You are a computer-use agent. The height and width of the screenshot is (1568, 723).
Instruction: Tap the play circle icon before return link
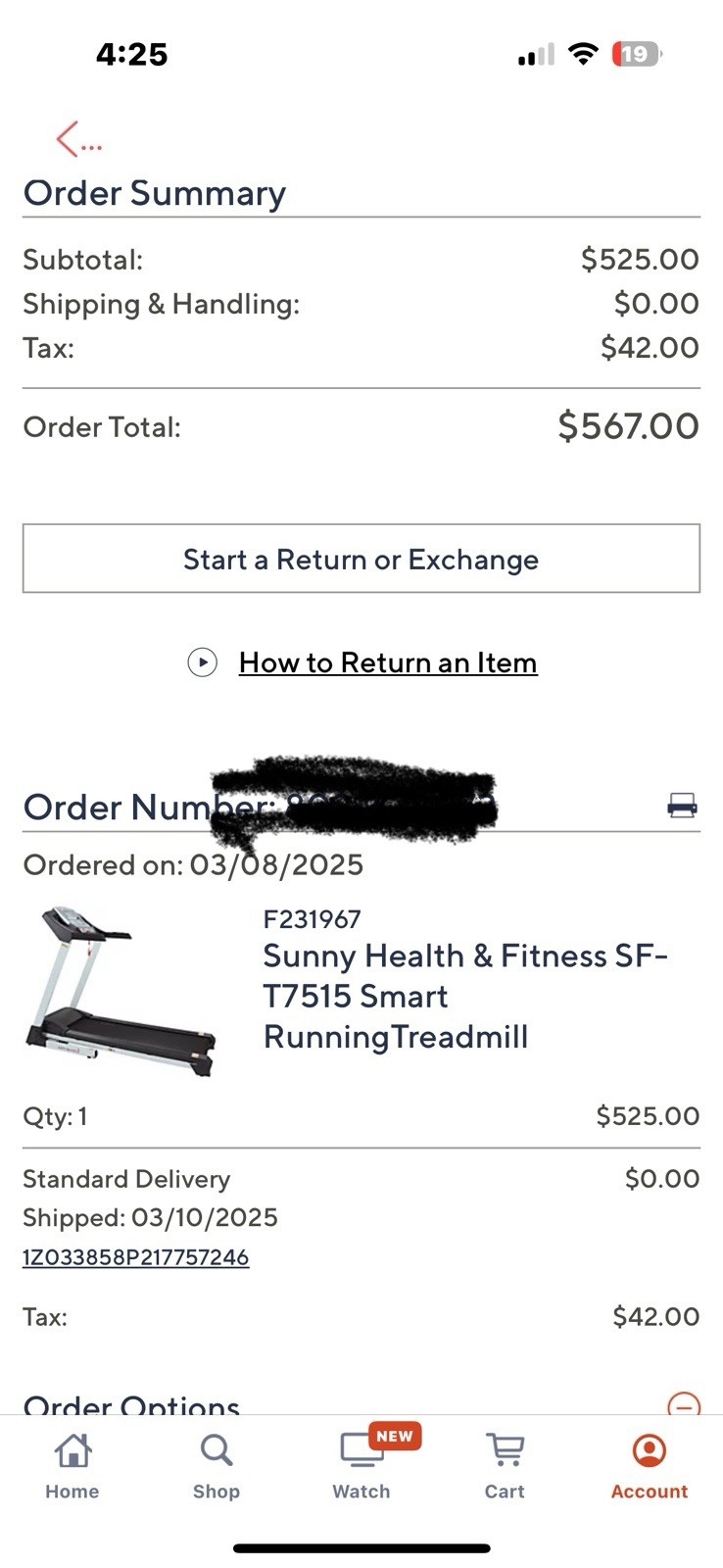pos(202,662)
